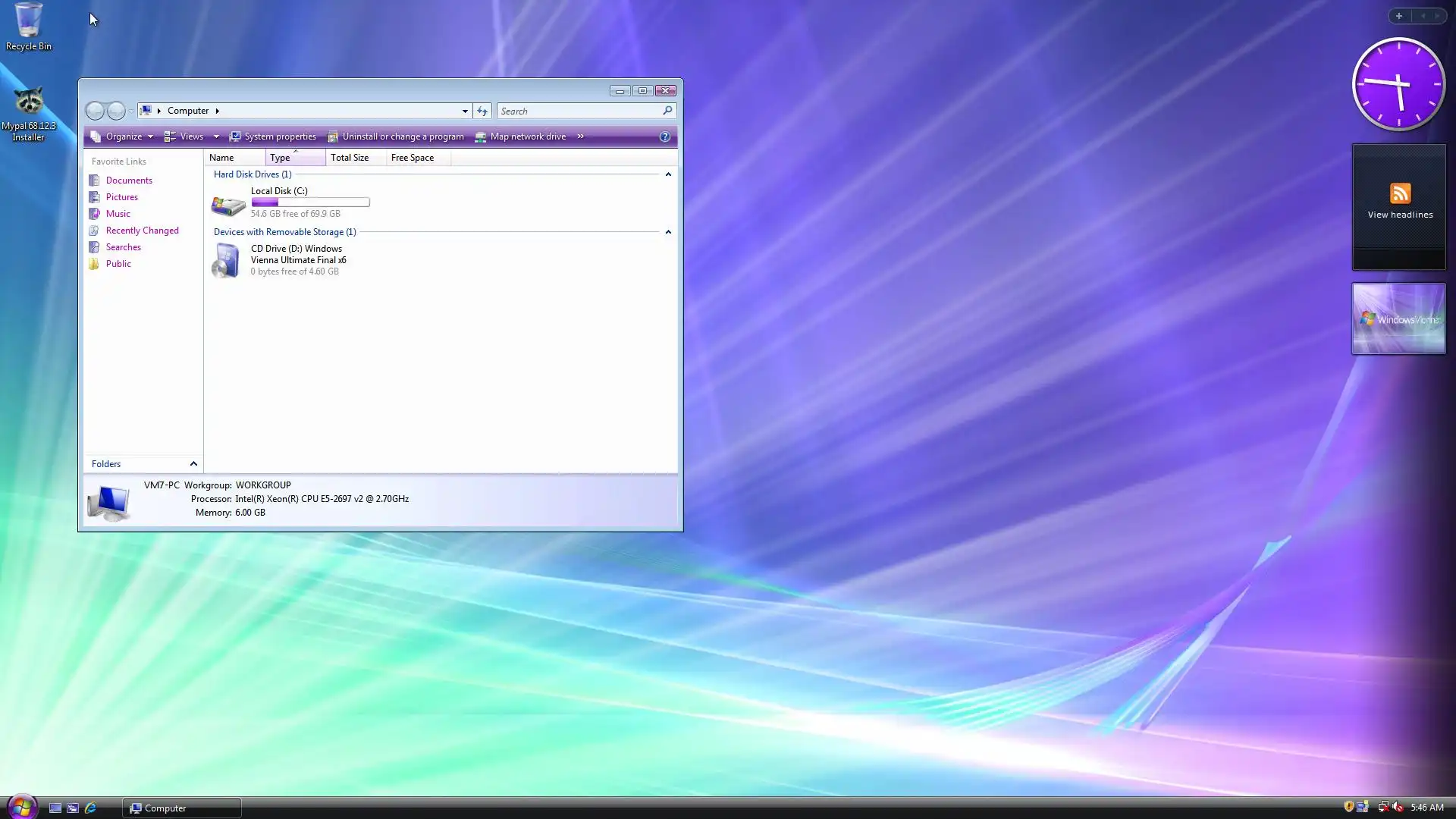Click the Search input field
This screenshot has width=1456, height=819.
[x=578, y=111]
